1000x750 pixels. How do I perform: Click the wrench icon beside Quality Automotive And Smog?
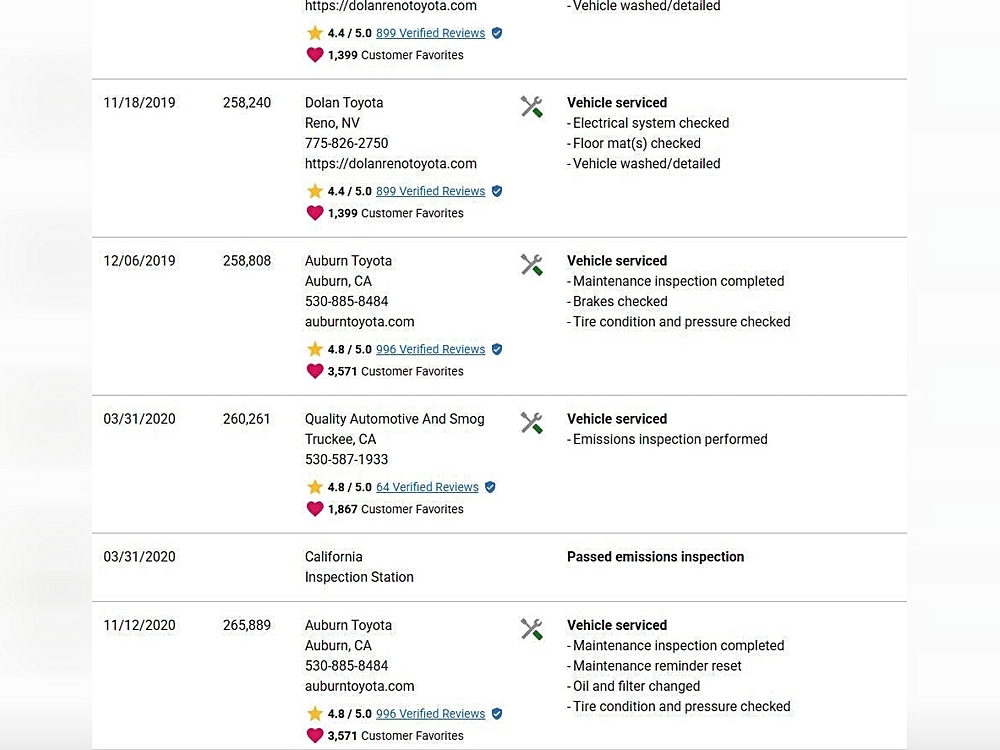tap(531, 423)
